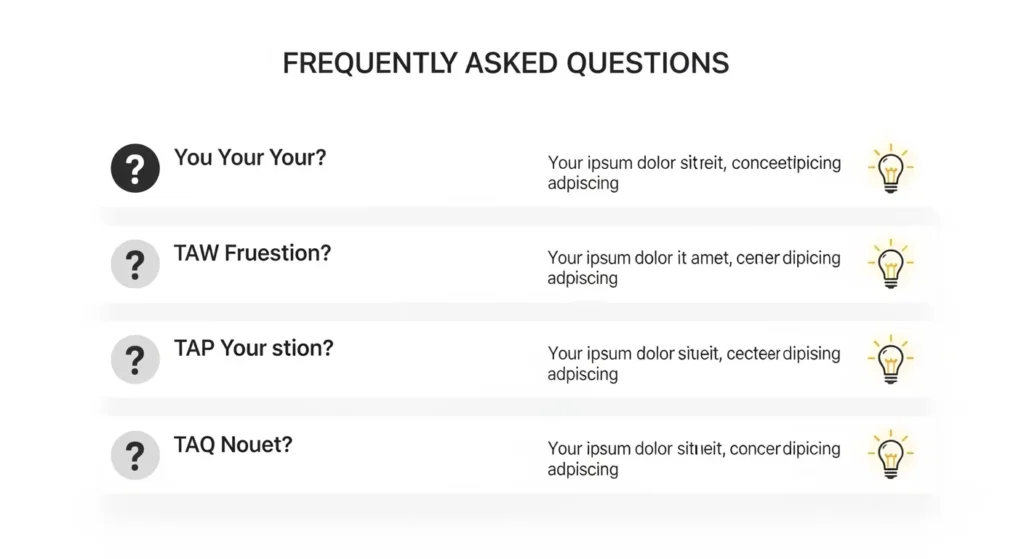Screen dimensions: 1024x559
Task: Click the lightbulb icon in the You Your Your? row
Action: click(x=889, y=169)
